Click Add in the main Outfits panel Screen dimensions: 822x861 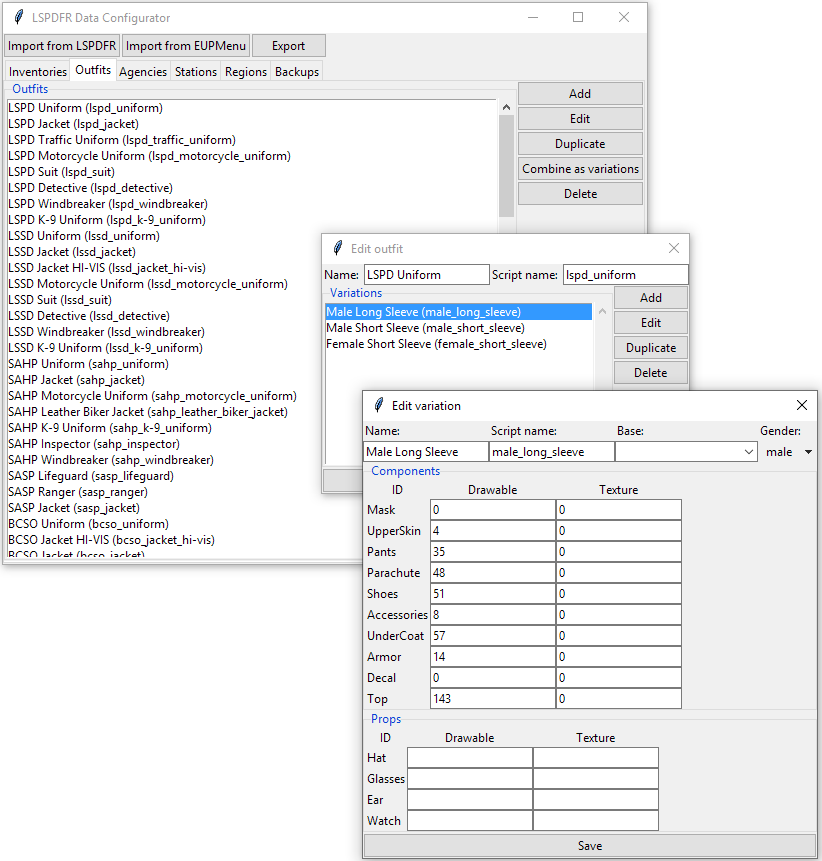click(x=580, y=94)
